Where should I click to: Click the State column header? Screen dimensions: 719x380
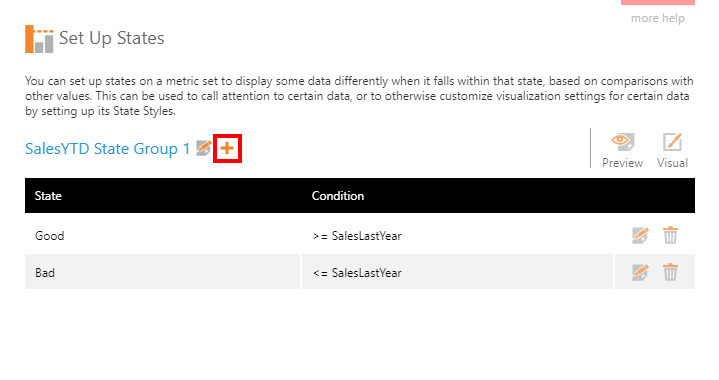pos(48,196)
